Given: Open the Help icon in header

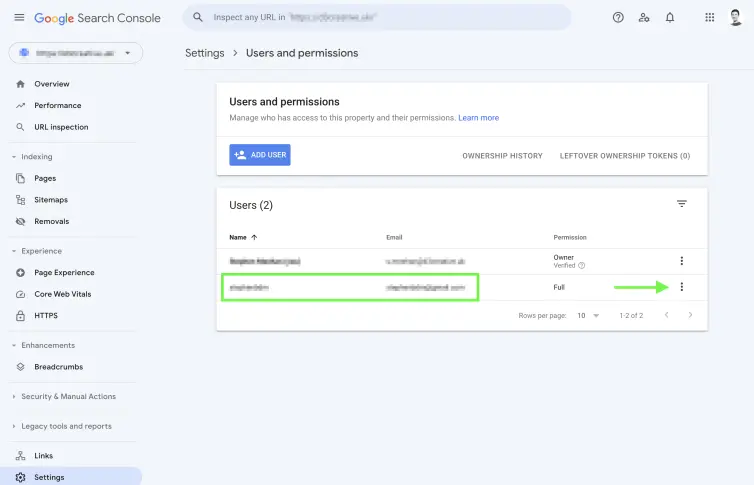Looking at the screenshot, I should click(618, 18).
